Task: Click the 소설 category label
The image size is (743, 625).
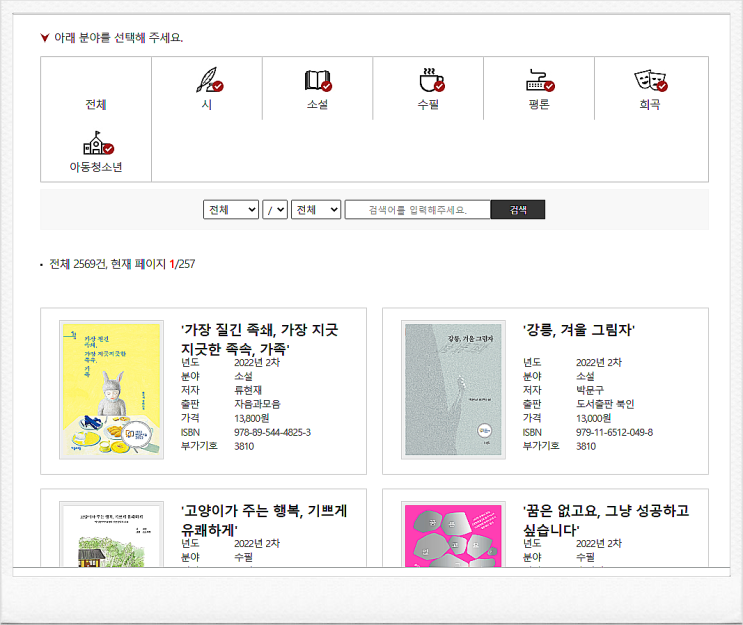Action: [317, 104]
